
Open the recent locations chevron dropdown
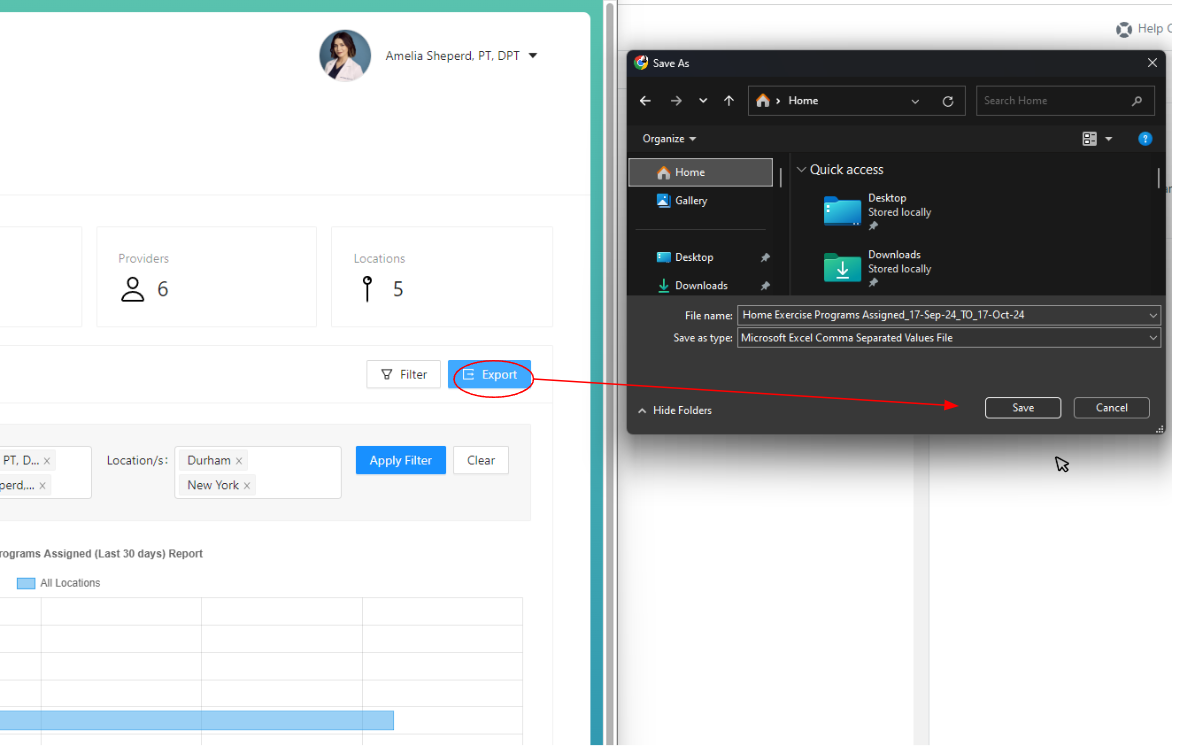tap(703, 101)
